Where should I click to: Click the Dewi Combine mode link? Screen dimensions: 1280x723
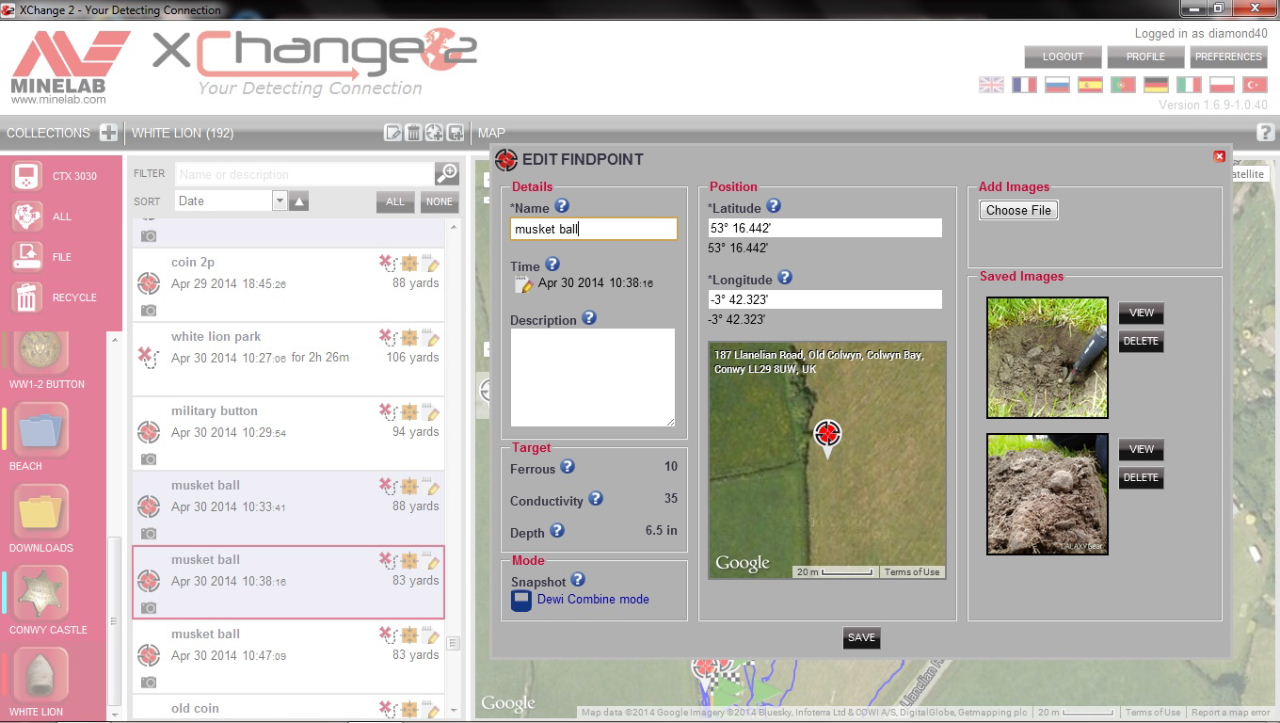coord(593,599)
